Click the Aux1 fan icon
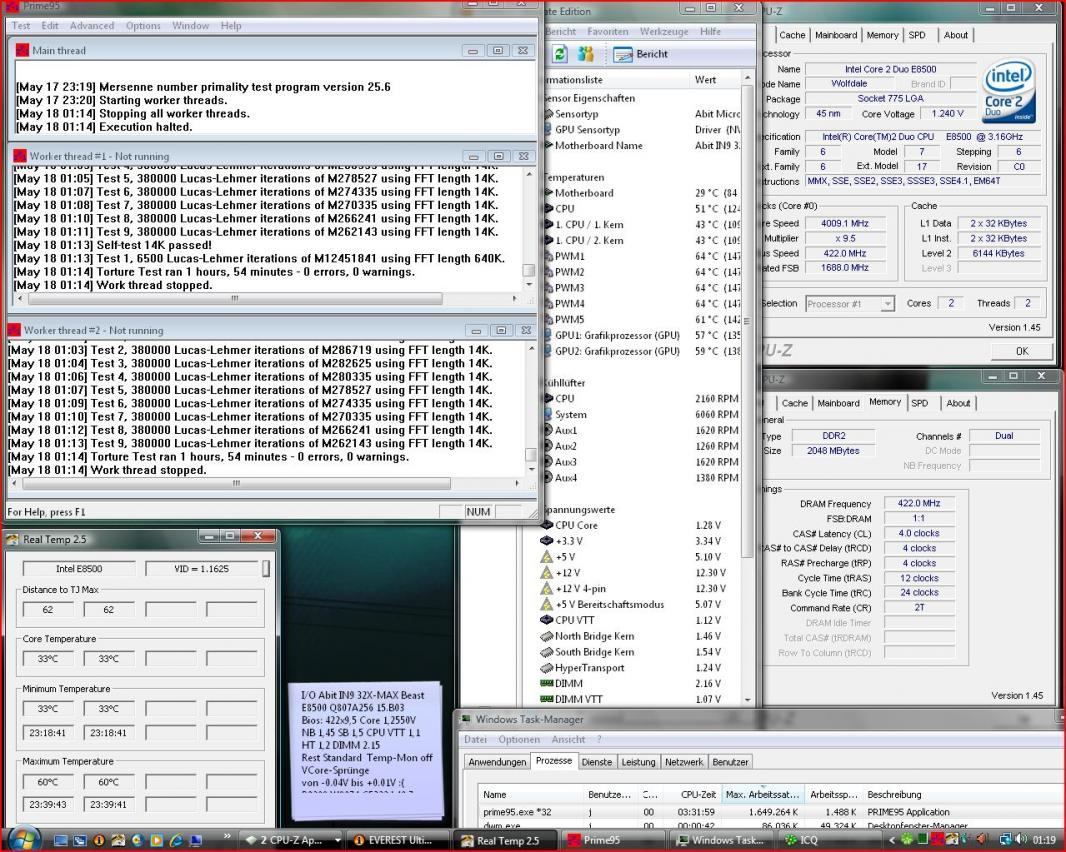This screenshot has width=1066, height=852. pyautogui.click(x=548, y=430)
